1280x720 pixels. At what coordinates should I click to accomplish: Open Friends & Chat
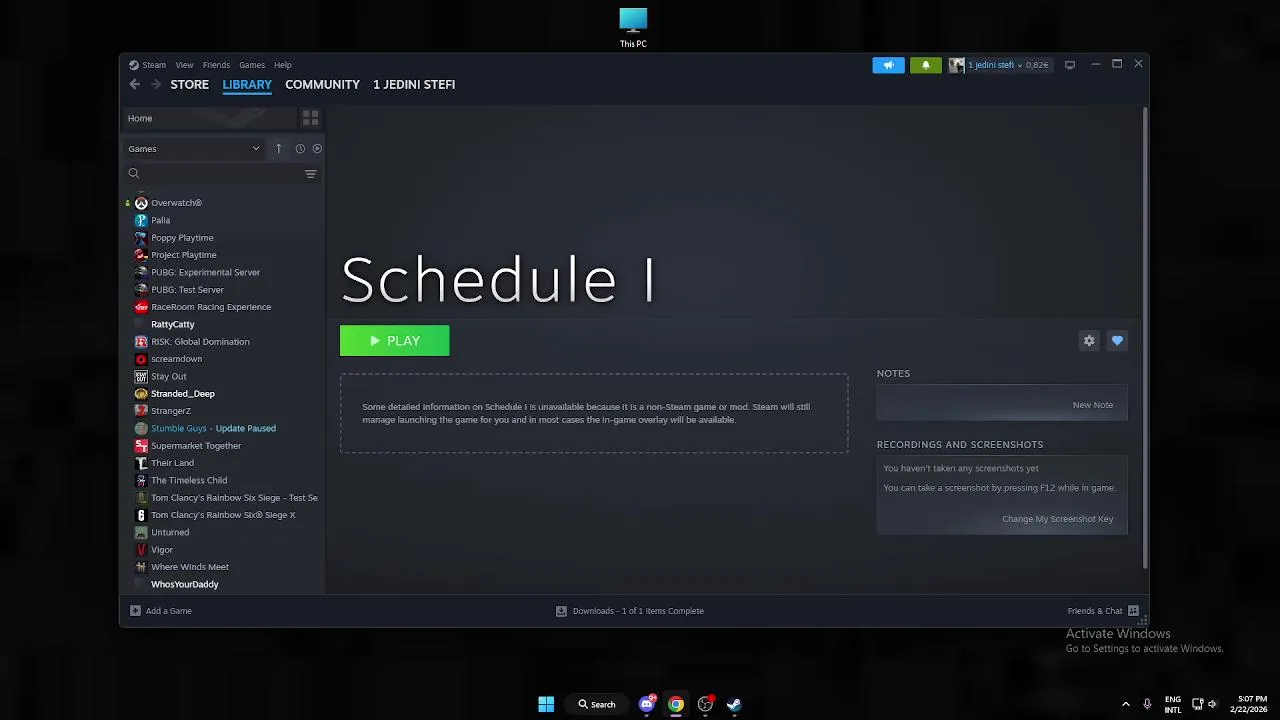pos(1095,611)
